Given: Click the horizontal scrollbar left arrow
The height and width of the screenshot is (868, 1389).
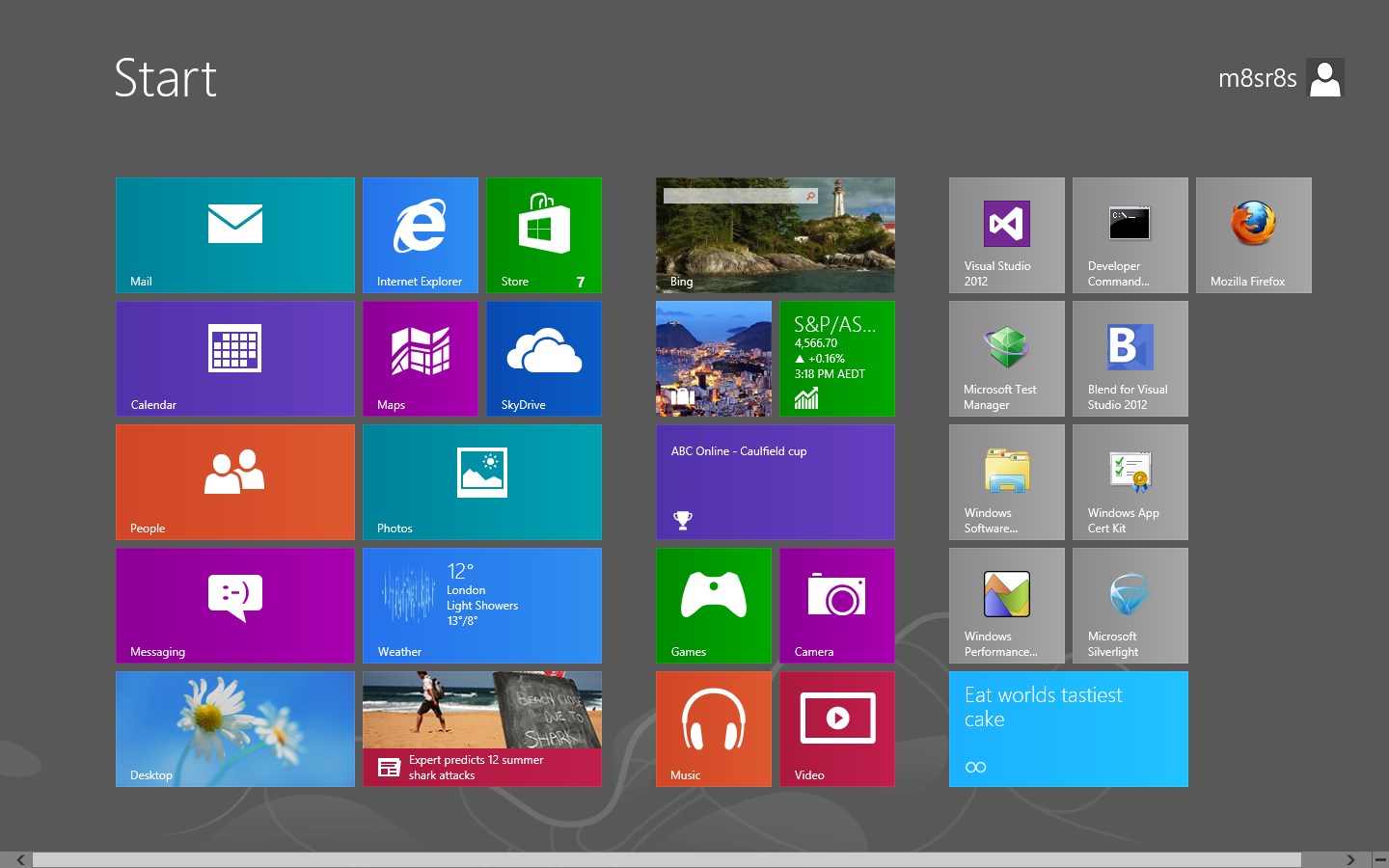Looking at the screenshot, I should click(x=19, y=859).
